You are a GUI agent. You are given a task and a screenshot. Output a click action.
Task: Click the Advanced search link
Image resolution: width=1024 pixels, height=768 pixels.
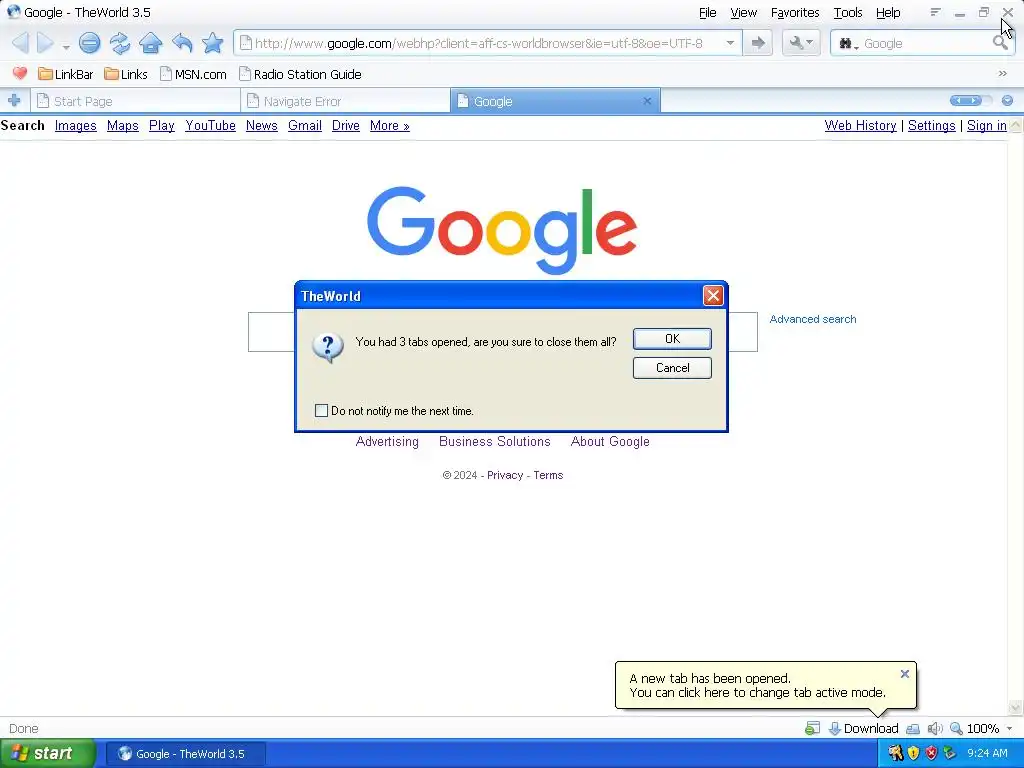coord(812,319)
